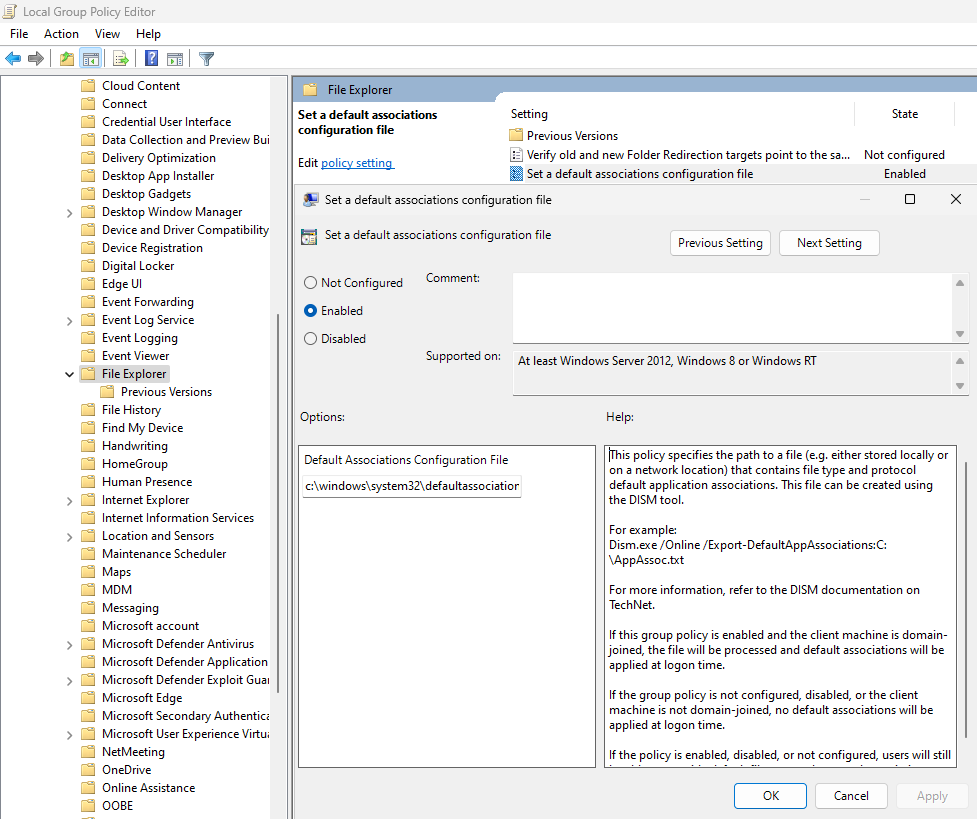Screen dimensions: 977x819
Task: Open the policy setting link
Action: (356, 163)
